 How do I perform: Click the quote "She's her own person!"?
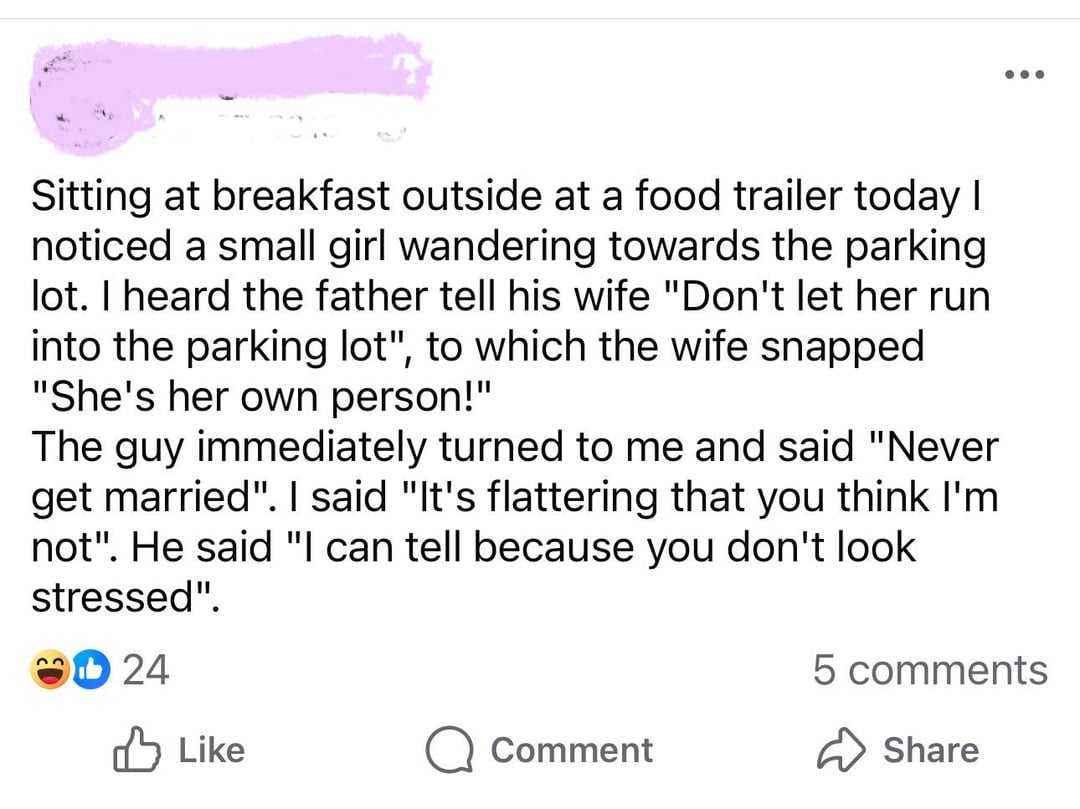[x=262, y=397]
